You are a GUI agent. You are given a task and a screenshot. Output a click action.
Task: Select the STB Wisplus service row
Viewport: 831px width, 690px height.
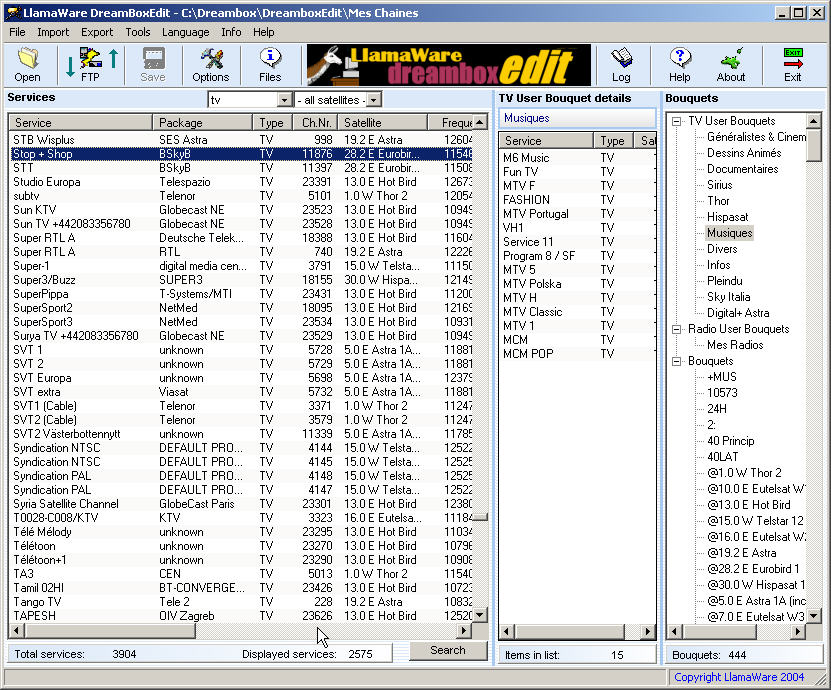click(241, 140)
